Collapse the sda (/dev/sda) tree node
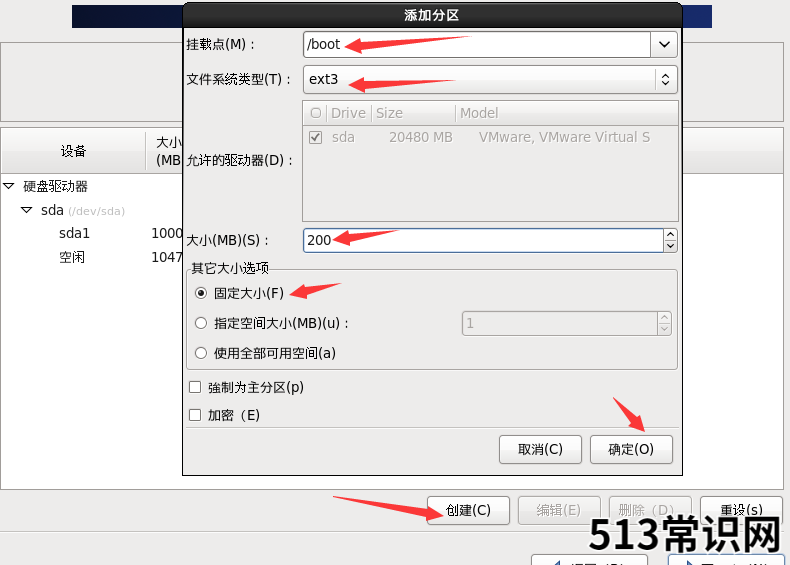 pos(27,210)
